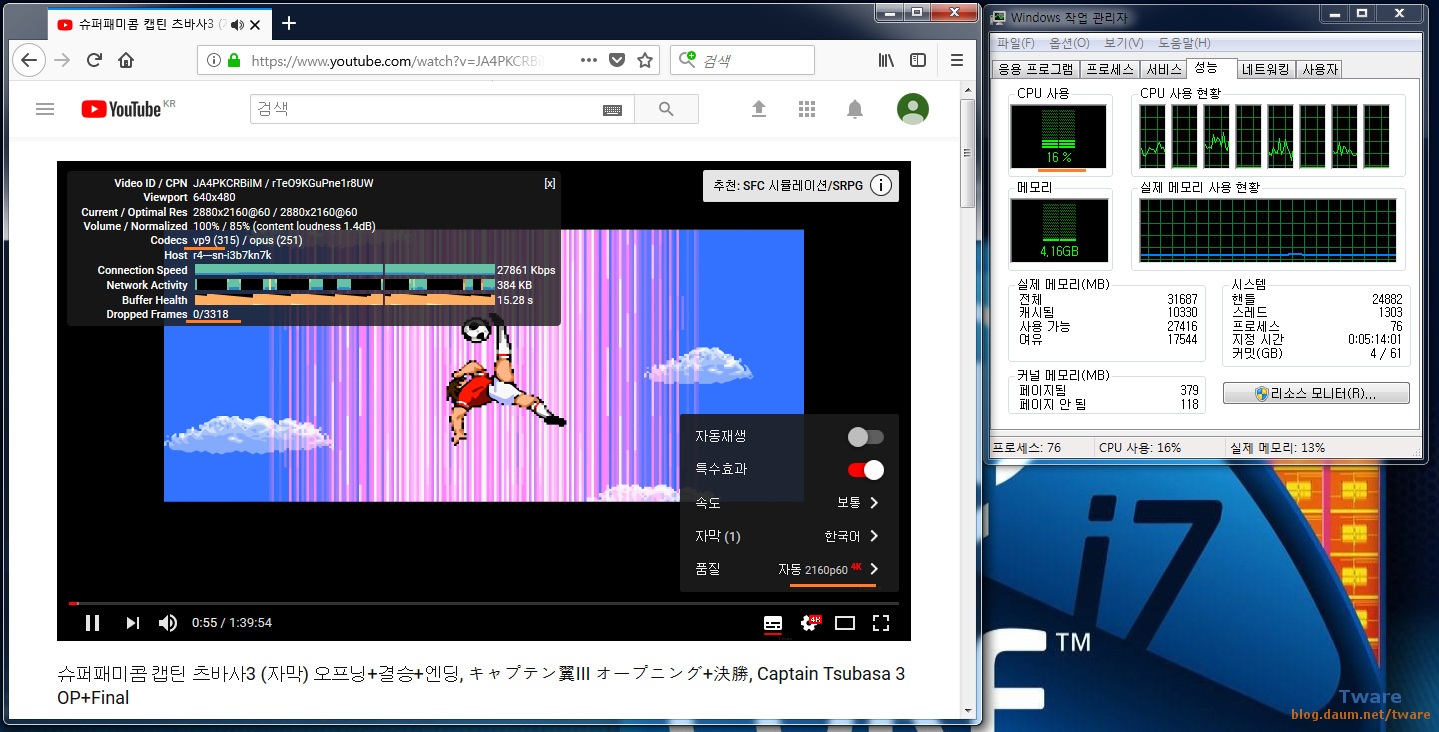
Task: Open playback speed (속도) submenu
Action: [x=789, y=503]
